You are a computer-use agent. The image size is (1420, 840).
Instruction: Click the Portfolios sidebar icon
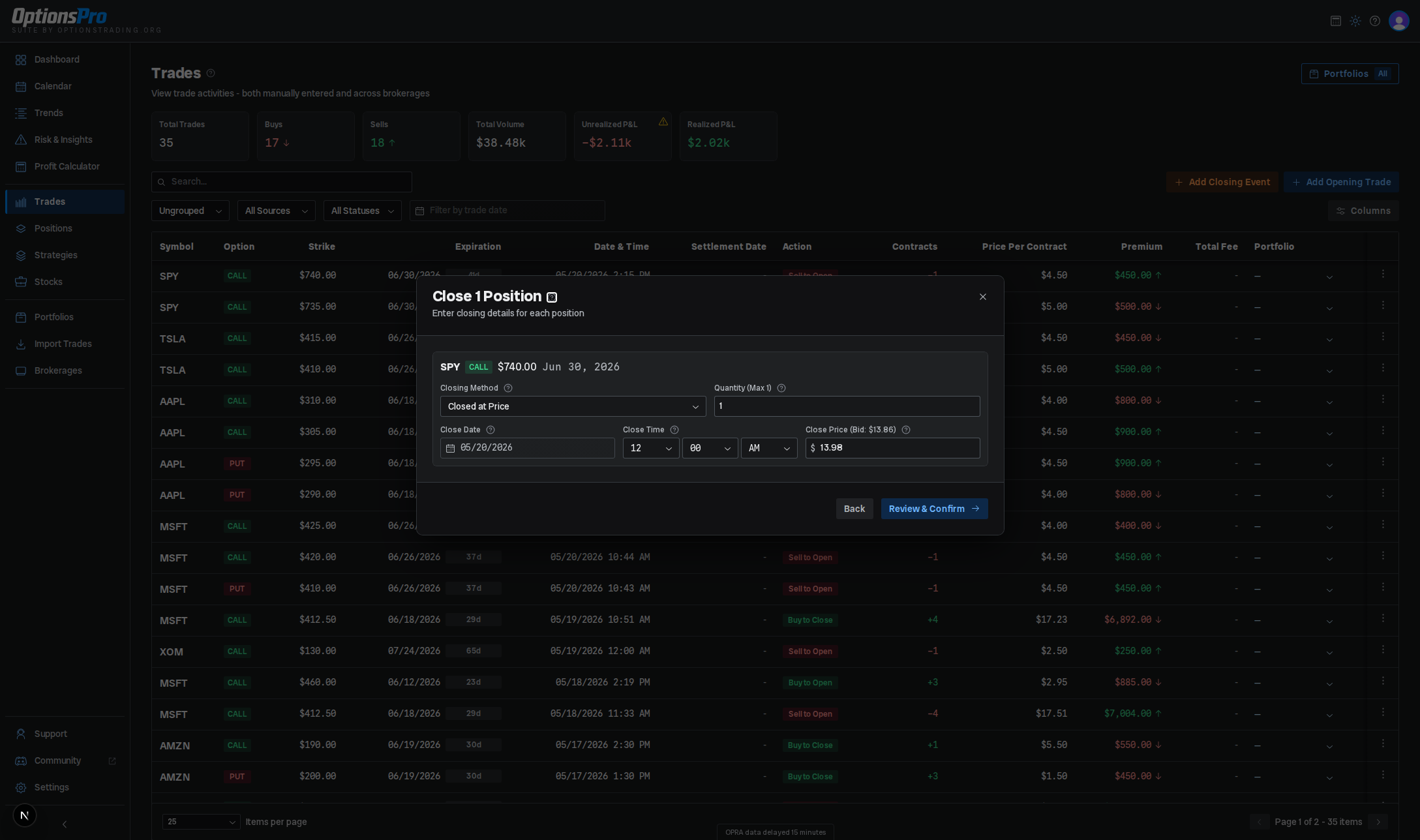point(21,317)
